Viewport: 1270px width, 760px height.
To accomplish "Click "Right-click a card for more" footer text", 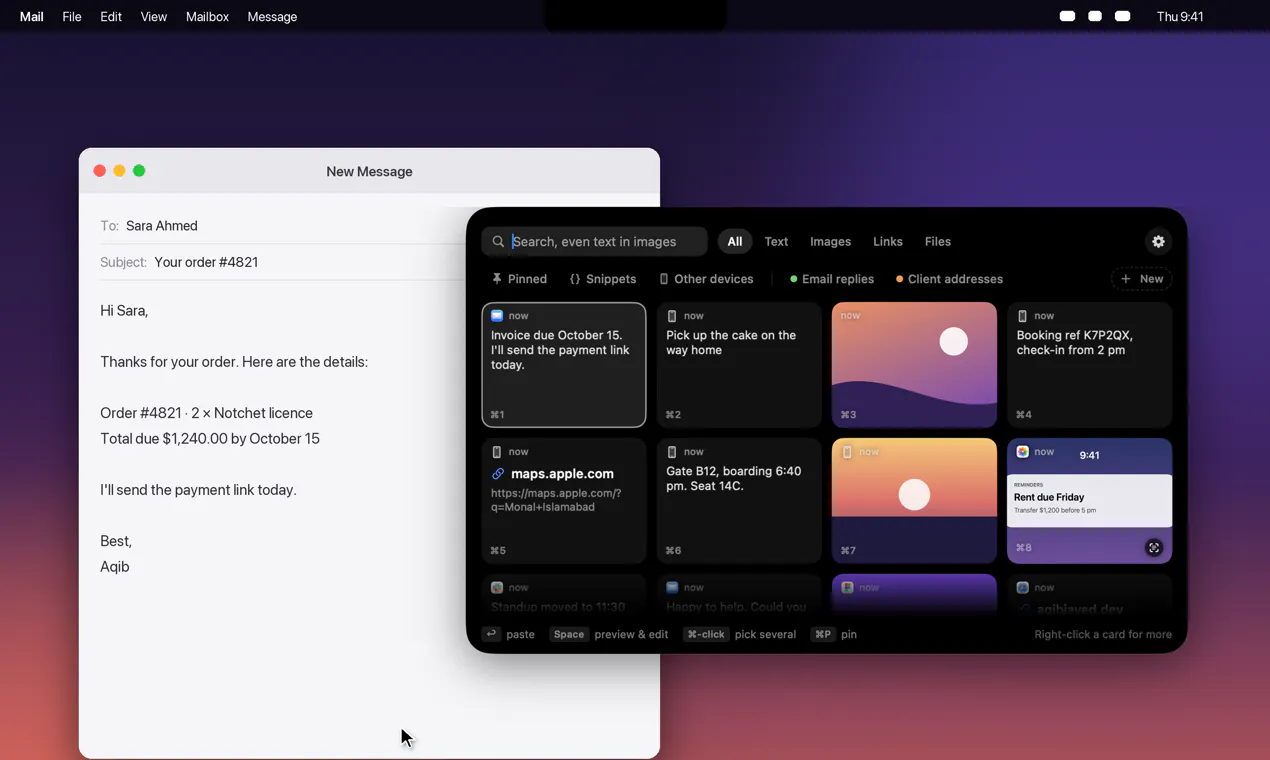I will coord(1103,634).
